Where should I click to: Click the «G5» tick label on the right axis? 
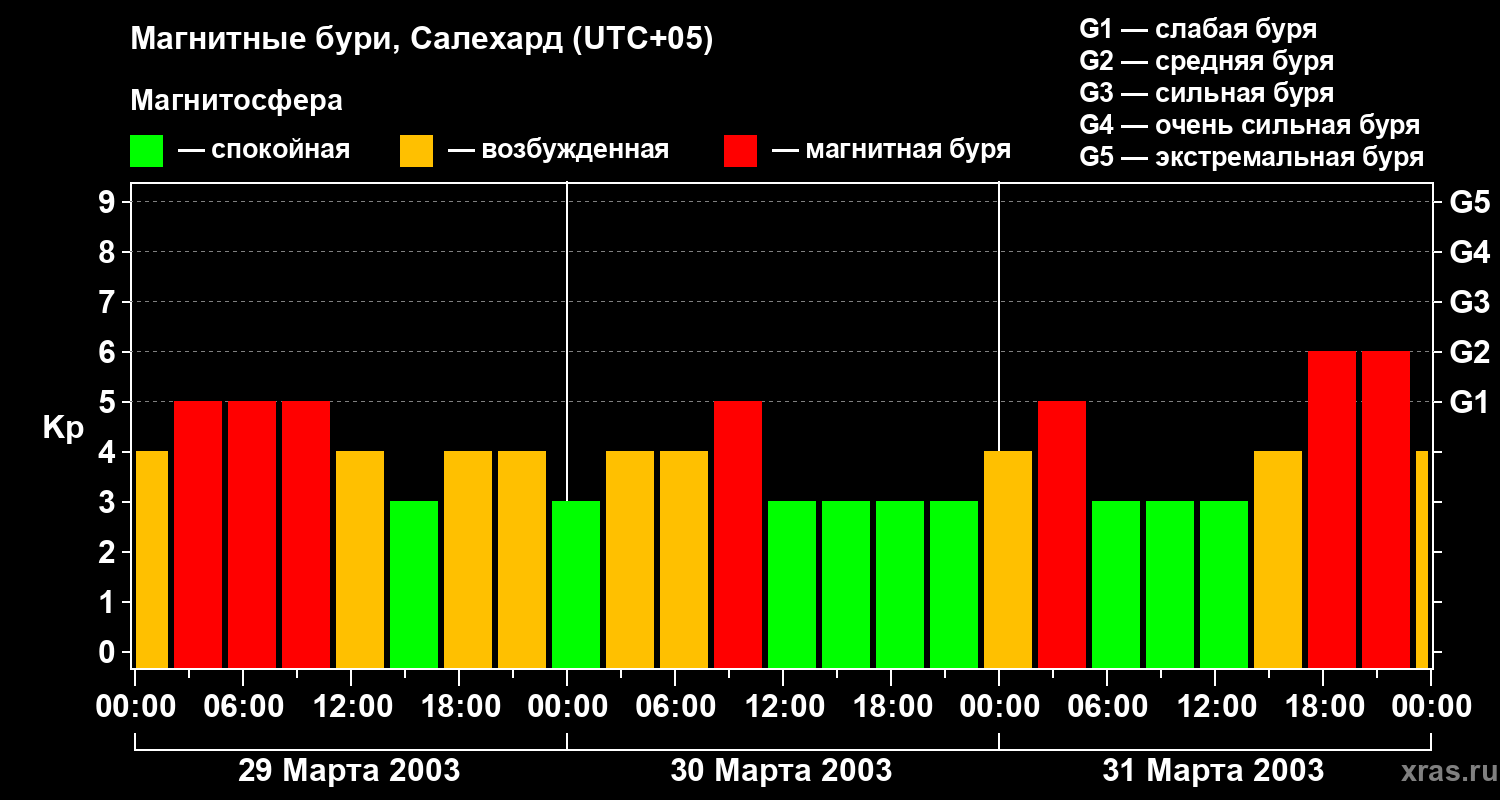1470,202
